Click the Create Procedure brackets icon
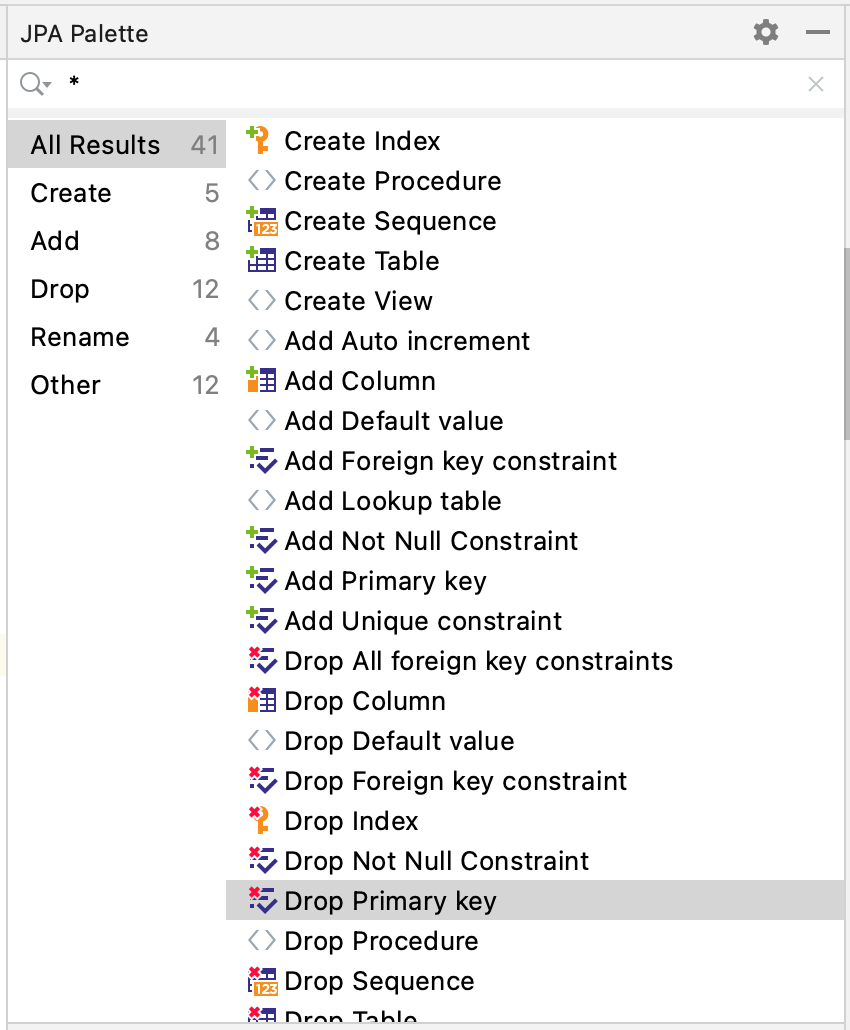The image size is (850, 1030). point(261,181)
